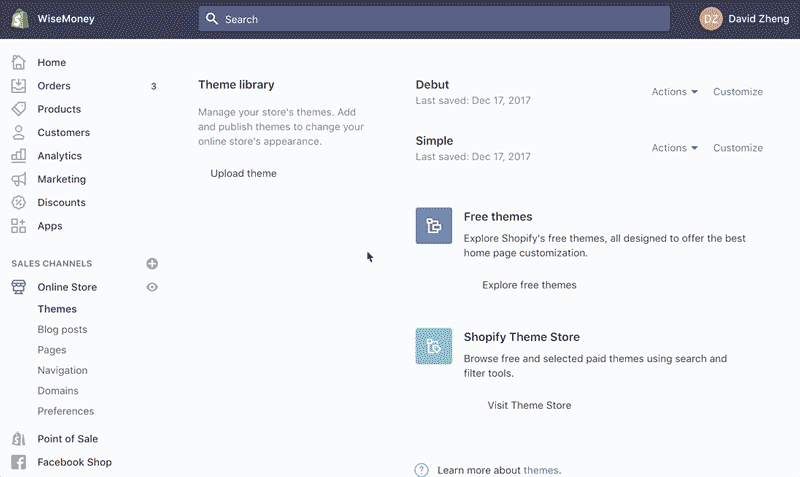Open Point of Sale channel
Screen dimensions: 800x477
click(x=67, y=439)
